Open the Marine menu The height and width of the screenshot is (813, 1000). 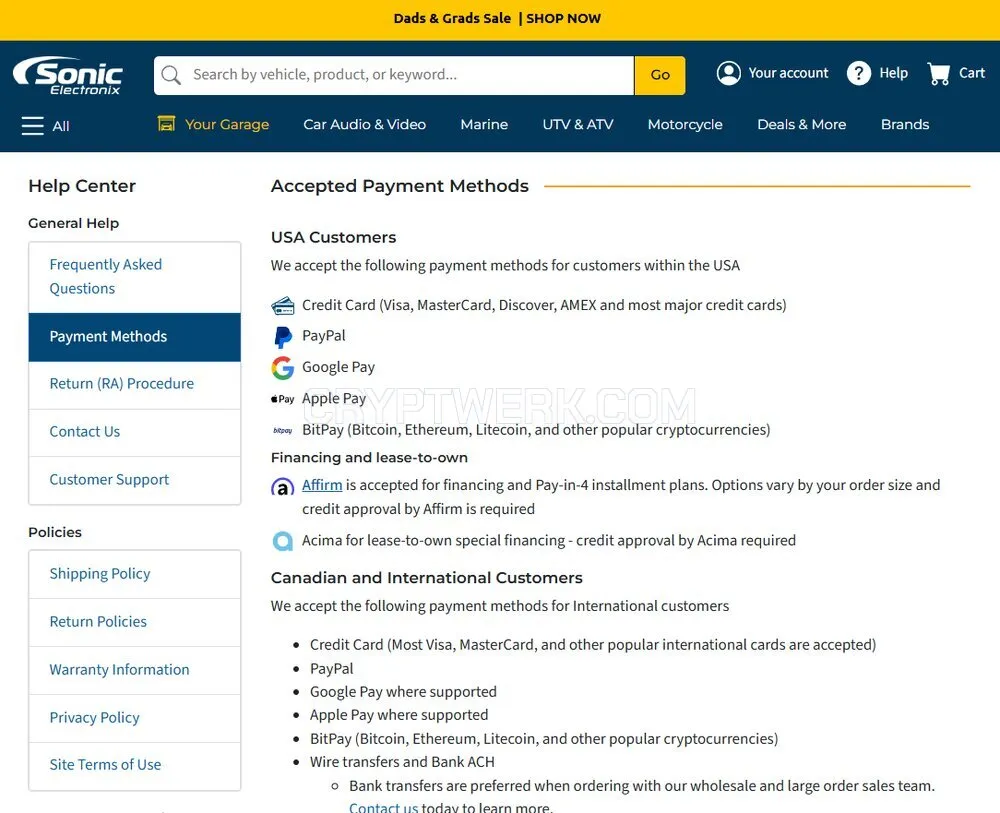pyautogui.click(x=484, y=124)
